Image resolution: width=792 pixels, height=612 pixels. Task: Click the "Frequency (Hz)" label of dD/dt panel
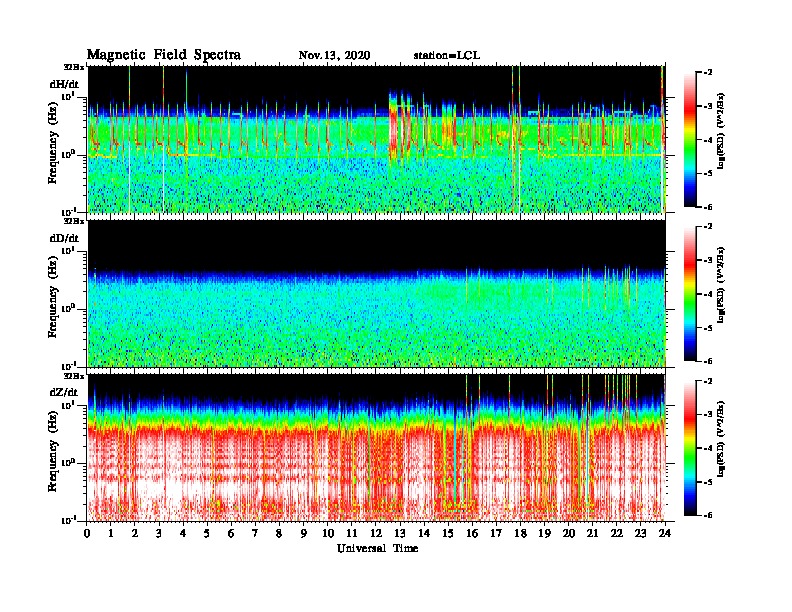point(53,297)
